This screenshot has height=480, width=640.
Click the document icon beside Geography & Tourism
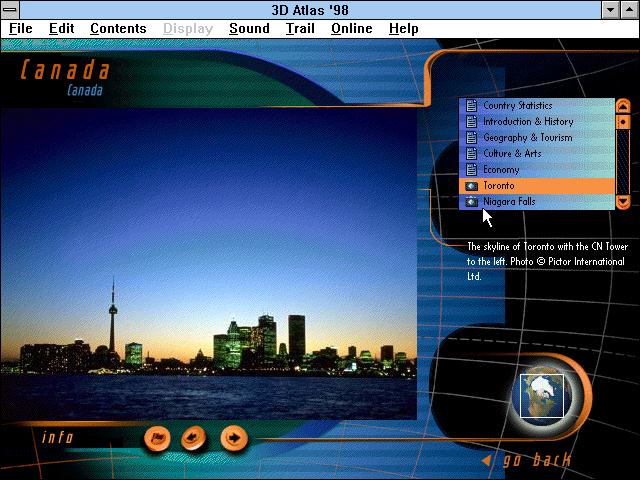pos(471,137)
